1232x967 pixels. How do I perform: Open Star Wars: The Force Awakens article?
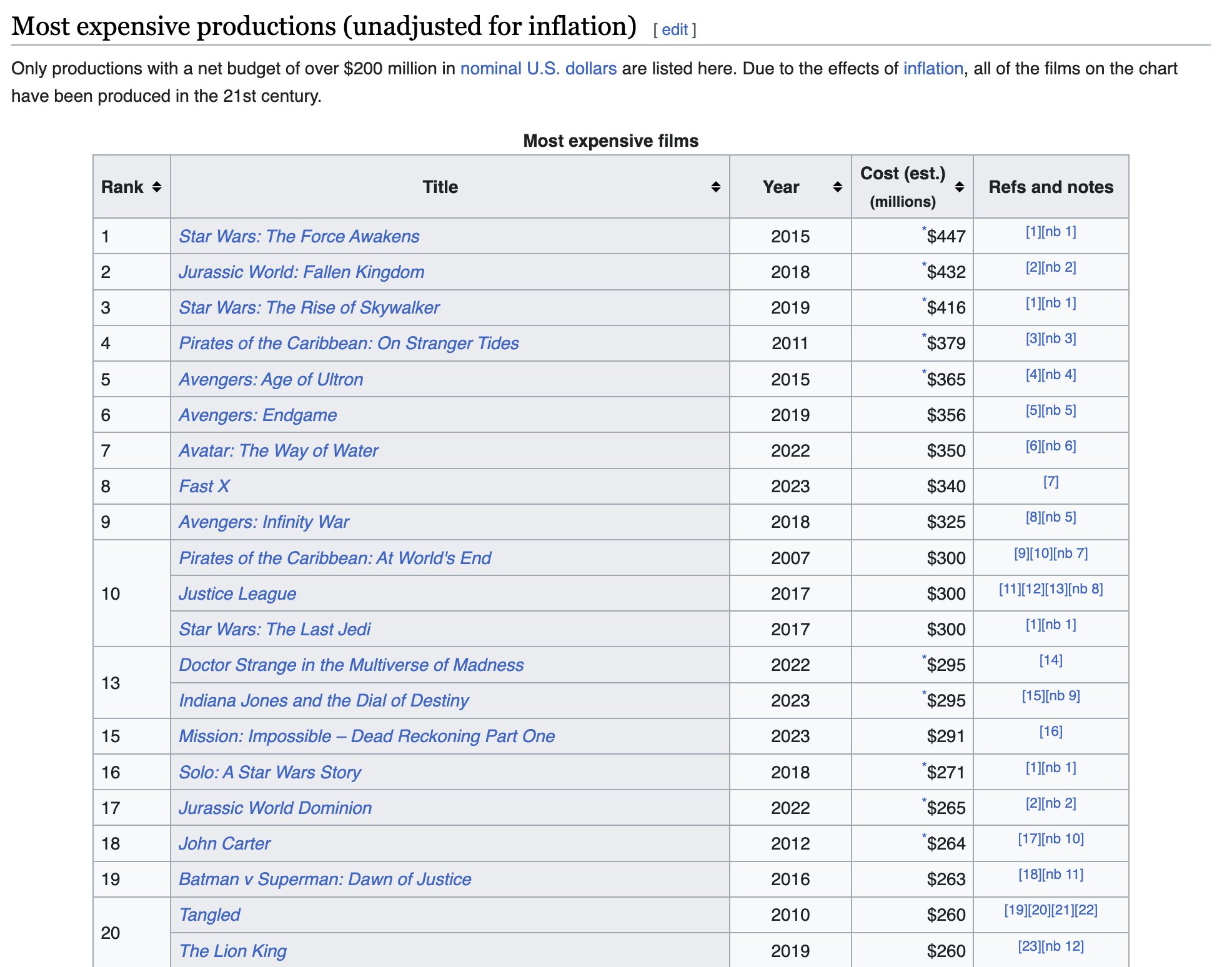click(299, 236)
